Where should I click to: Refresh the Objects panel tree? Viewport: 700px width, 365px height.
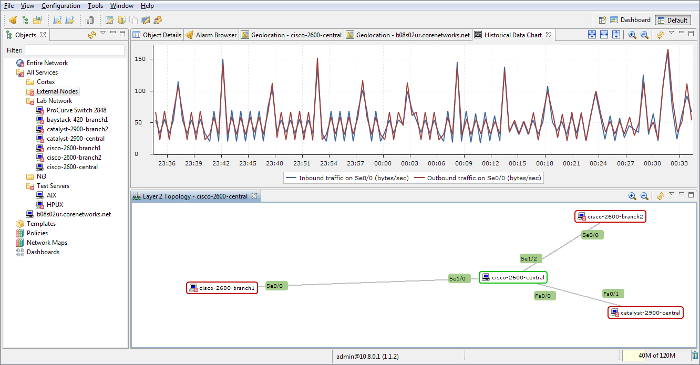92,35
